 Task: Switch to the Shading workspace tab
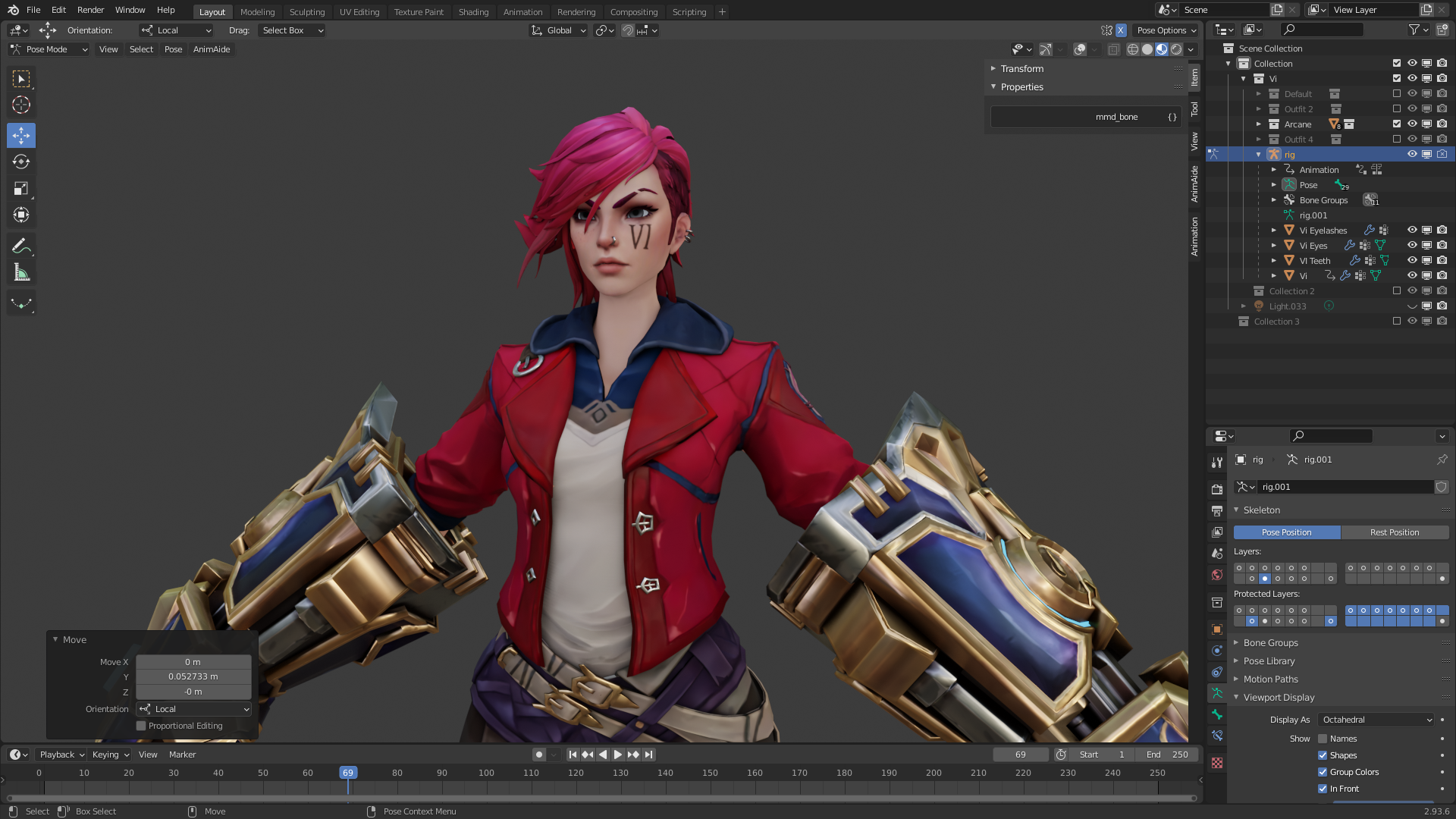point(473,12)
